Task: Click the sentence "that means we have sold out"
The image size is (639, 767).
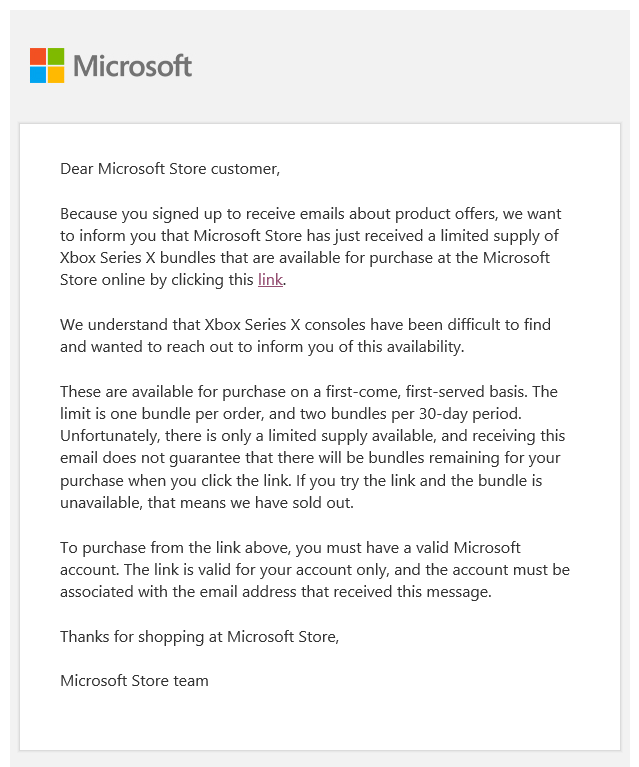Action: point(250,503)
